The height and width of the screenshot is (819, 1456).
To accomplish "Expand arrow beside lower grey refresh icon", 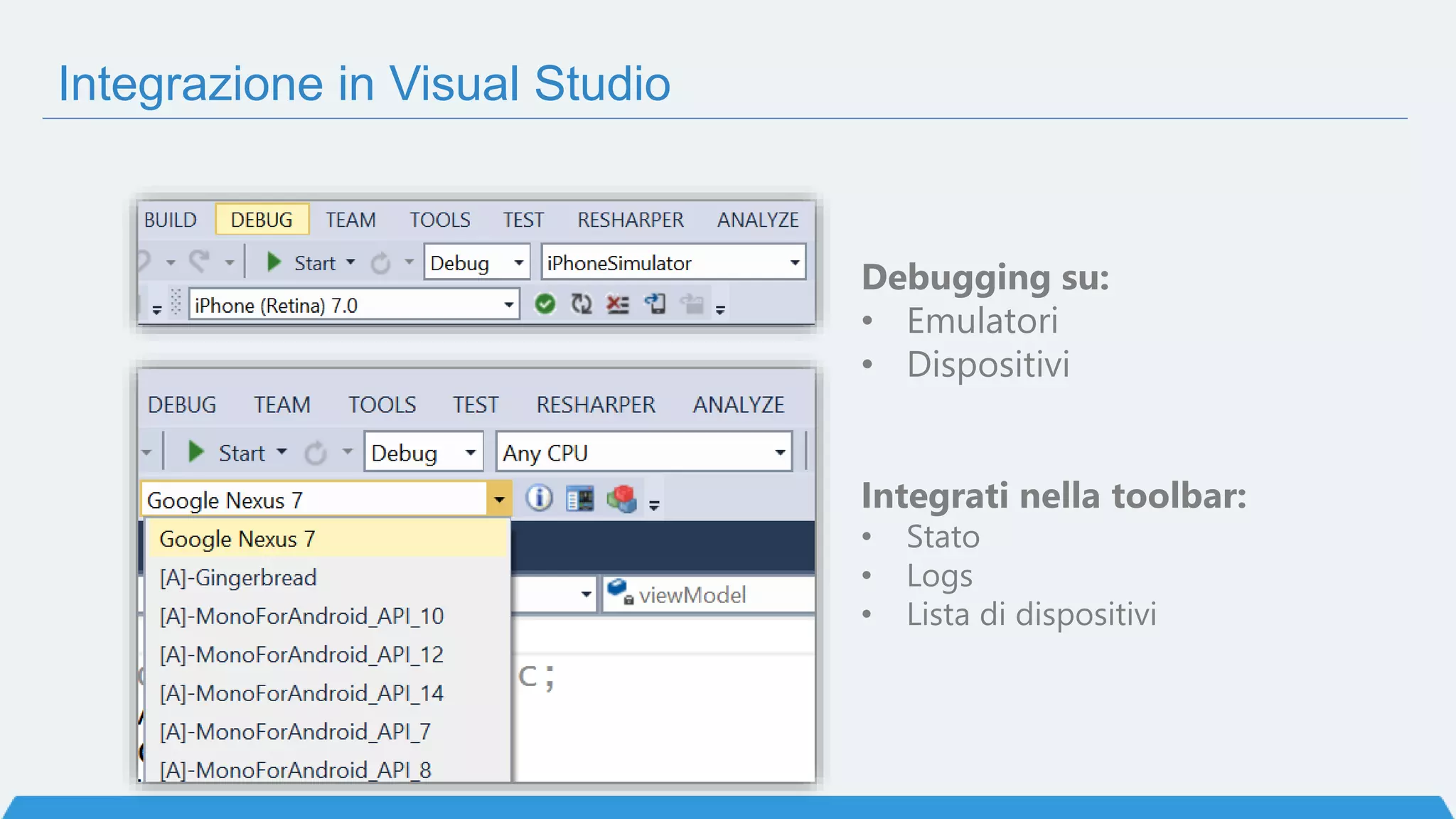I will pos(347,451).
